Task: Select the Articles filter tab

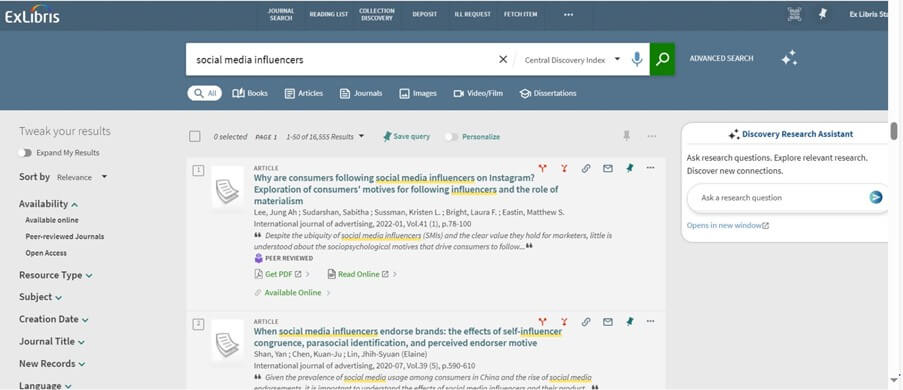Action: [x=303, y=93]
